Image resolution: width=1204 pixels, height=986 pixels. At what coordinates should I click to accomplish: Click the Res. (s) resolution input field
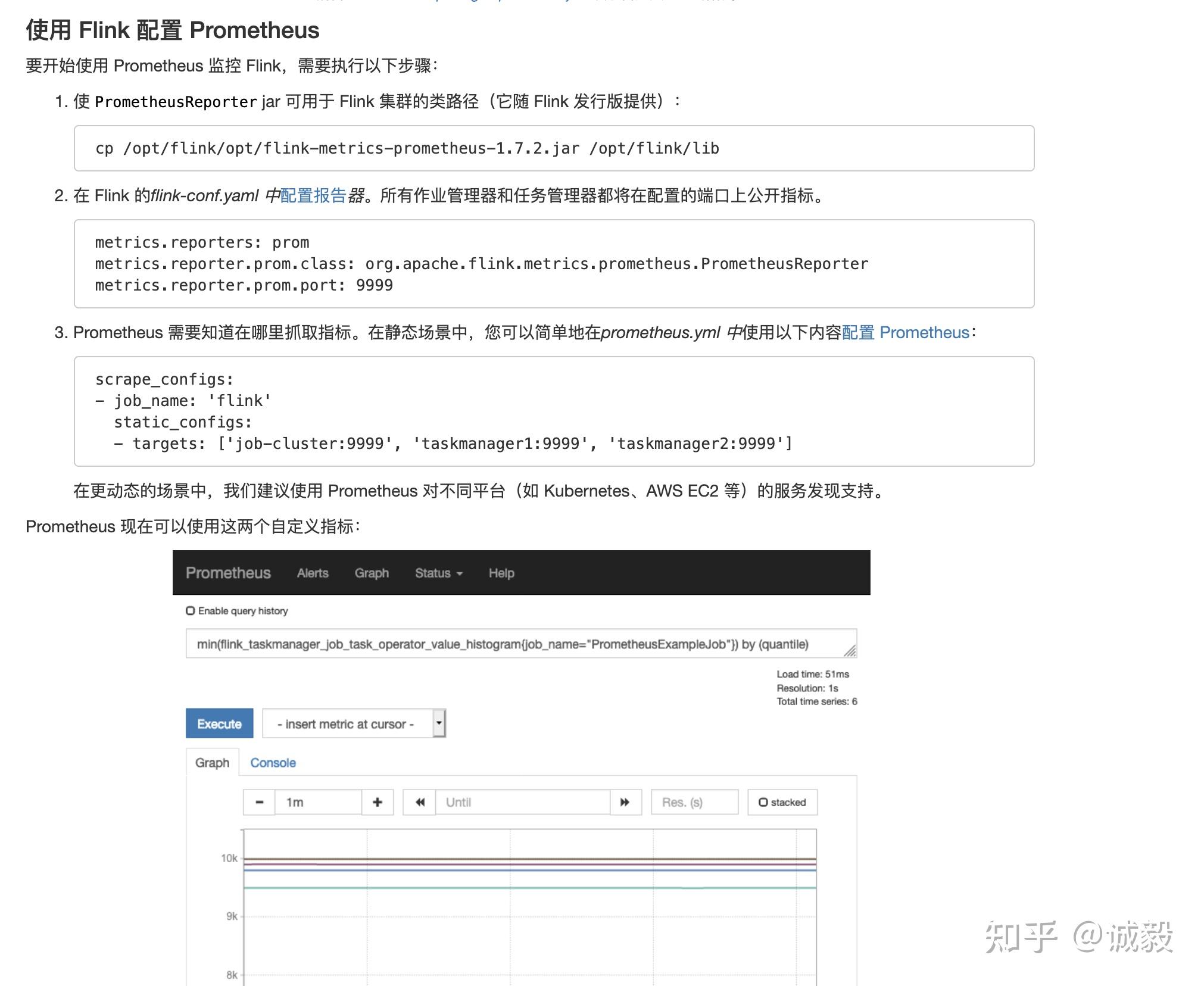[x=694, y=802]
